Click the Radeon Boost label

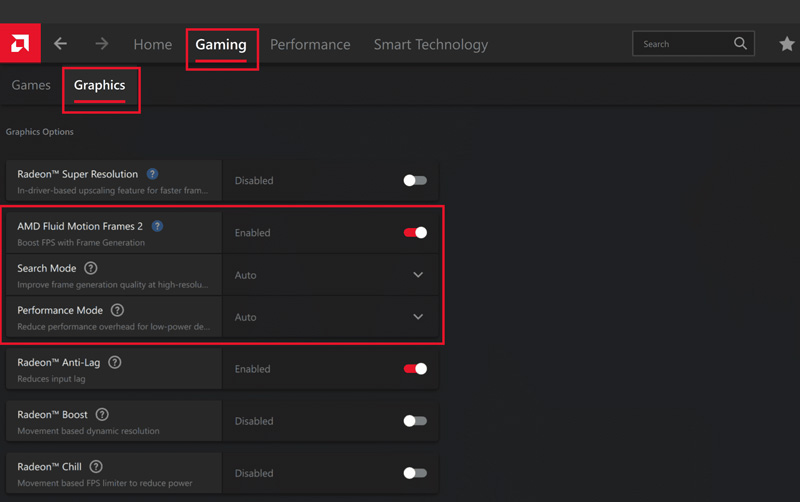(53, 414)
